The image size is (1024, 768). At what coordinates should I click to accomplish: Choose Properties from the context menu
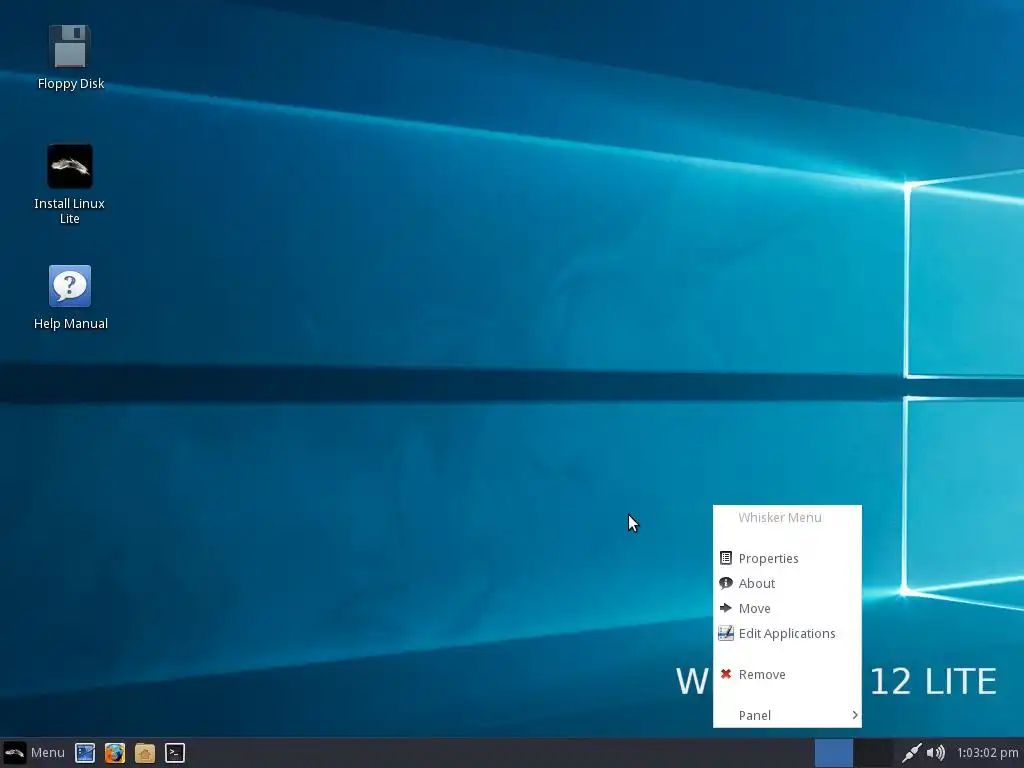787,558
